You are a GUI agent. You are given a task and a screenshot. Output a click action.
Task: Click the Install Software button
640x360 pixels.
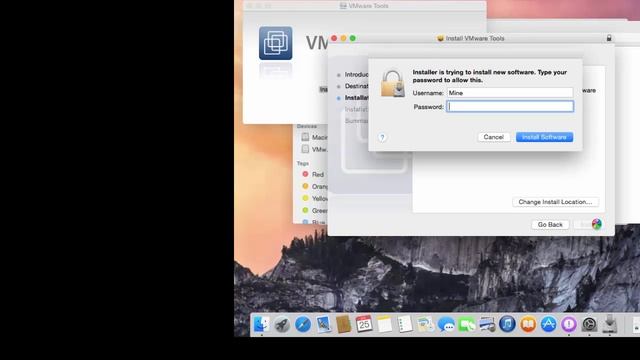click(544, 137)
